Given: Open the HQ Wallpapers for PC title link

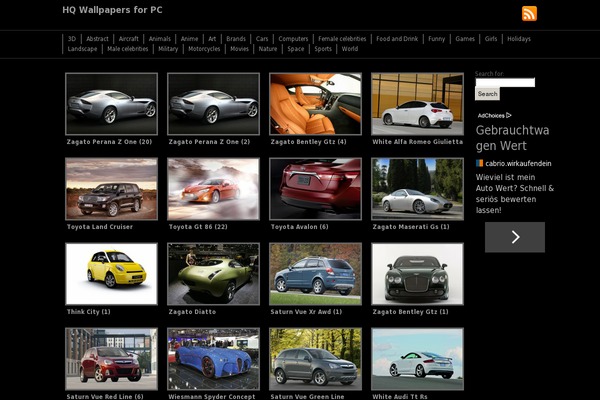Looking at the screenshot, I should (112, 10).
